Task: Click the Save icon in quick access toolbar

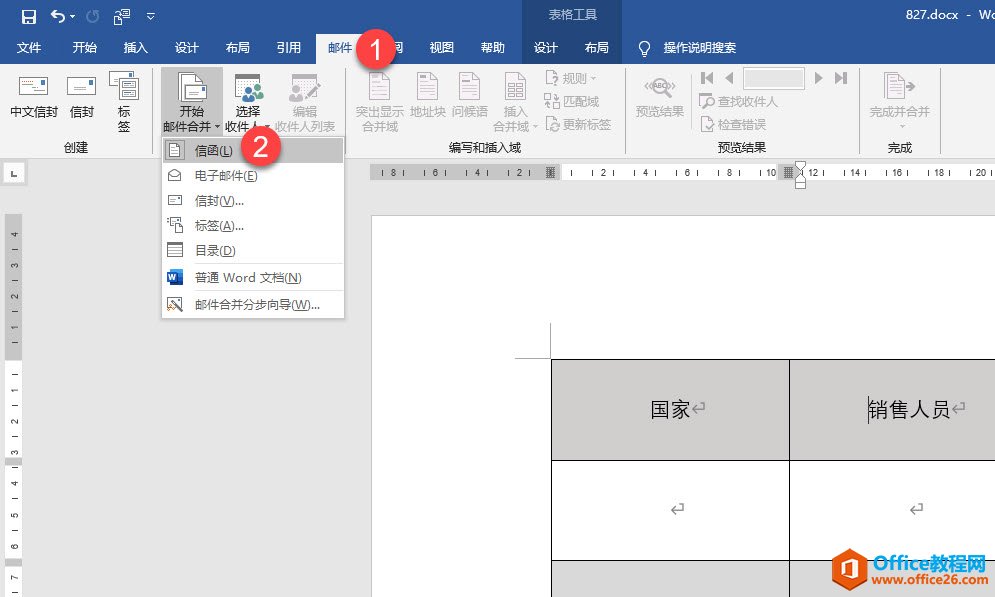Action: point(29,16)
